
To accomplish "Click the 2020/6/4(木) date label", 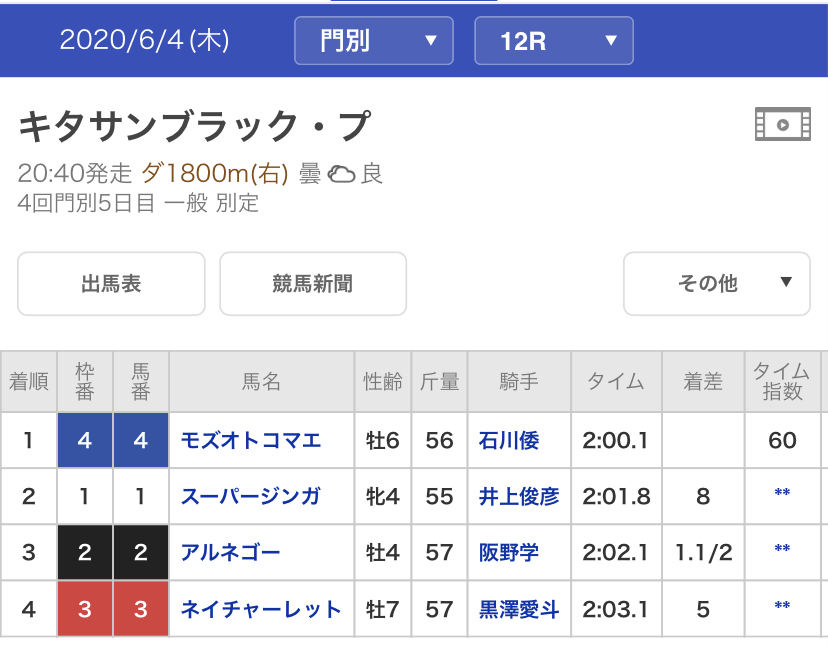I will tap(144, 40).
